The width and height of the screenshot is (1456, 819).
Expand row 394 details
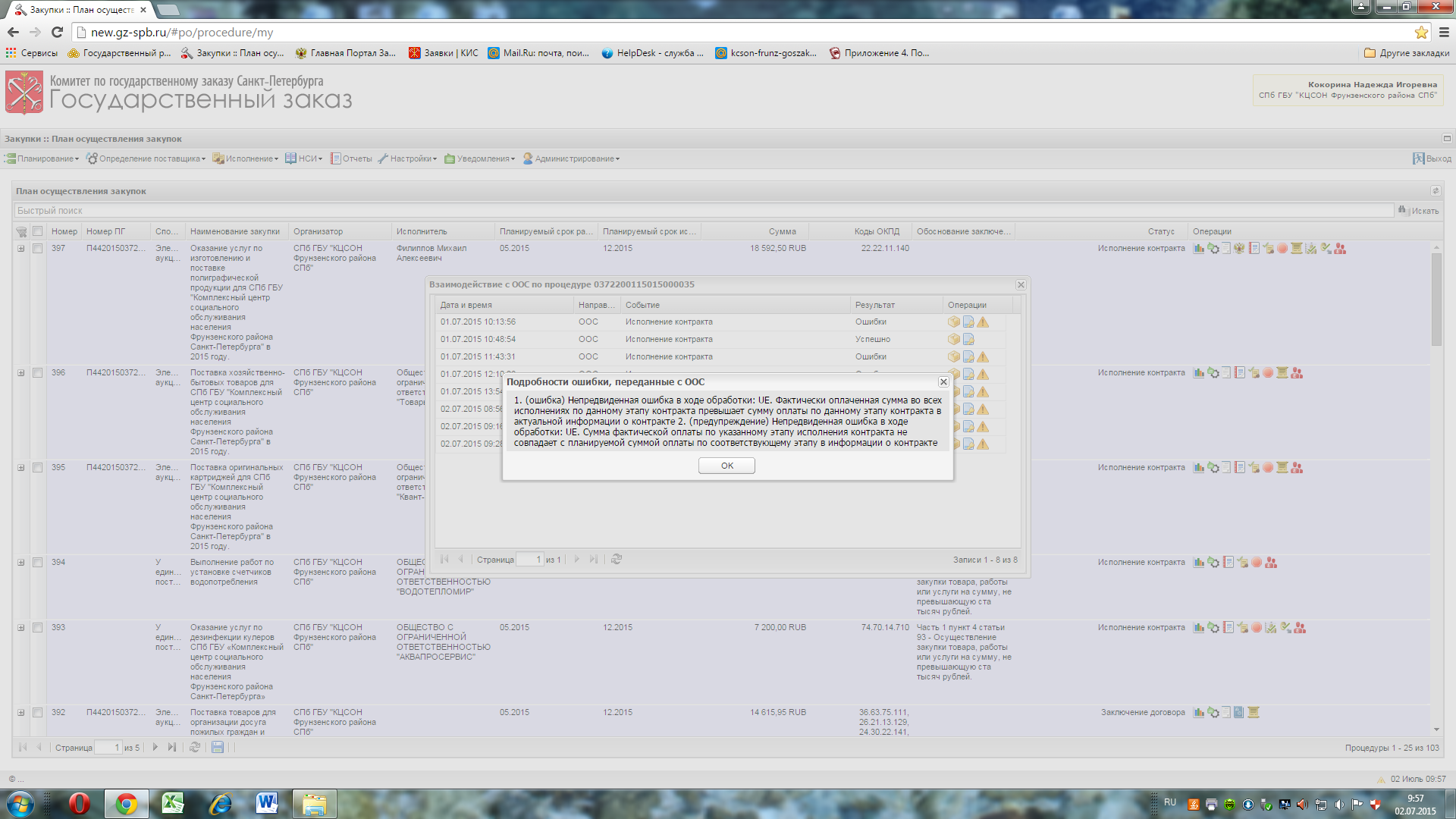(x=21, y=563)
